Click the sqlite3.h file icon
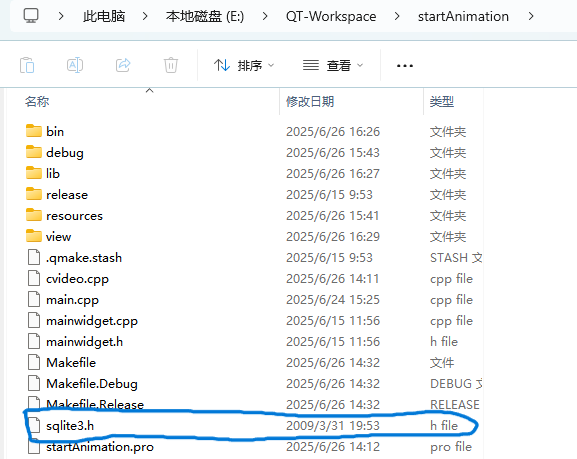 (x=34, y=425)
